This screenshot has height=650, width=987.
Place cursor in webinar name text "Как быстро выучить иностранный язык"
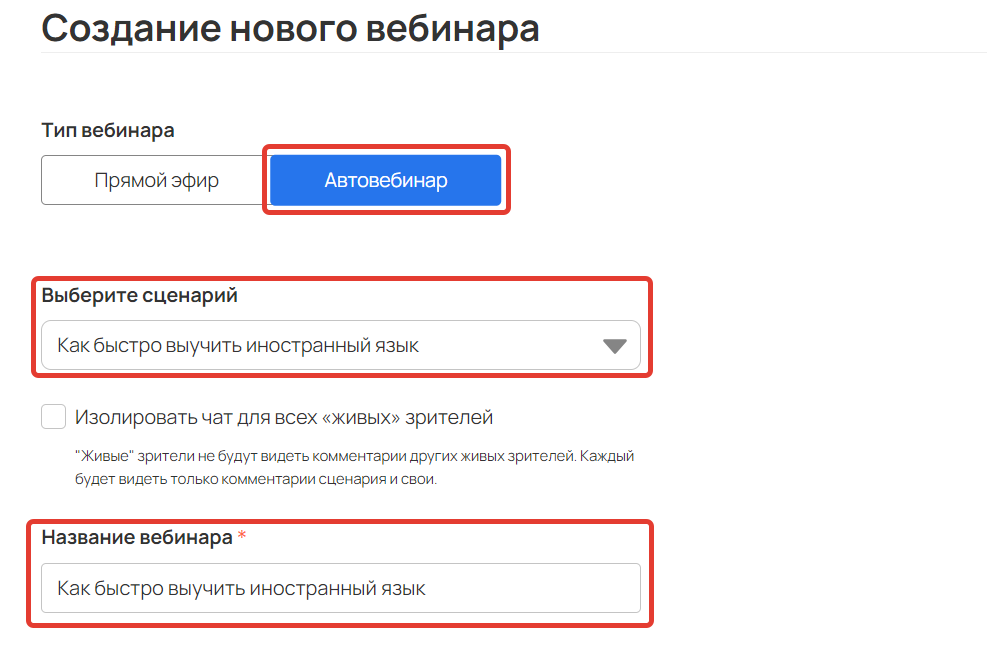(x=241, y=589)
